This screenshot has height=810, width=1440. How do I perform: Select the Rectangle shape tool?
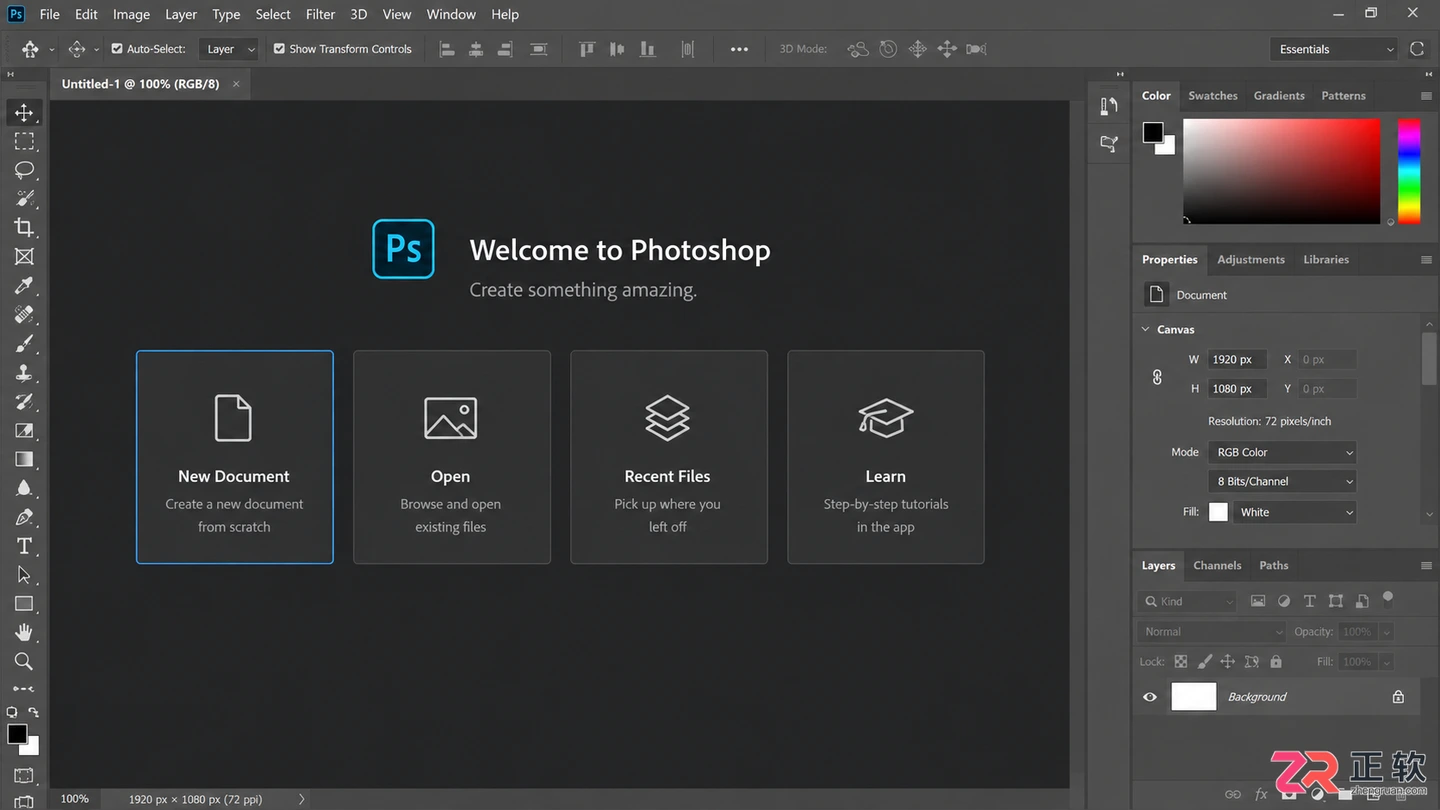(24, 604)
